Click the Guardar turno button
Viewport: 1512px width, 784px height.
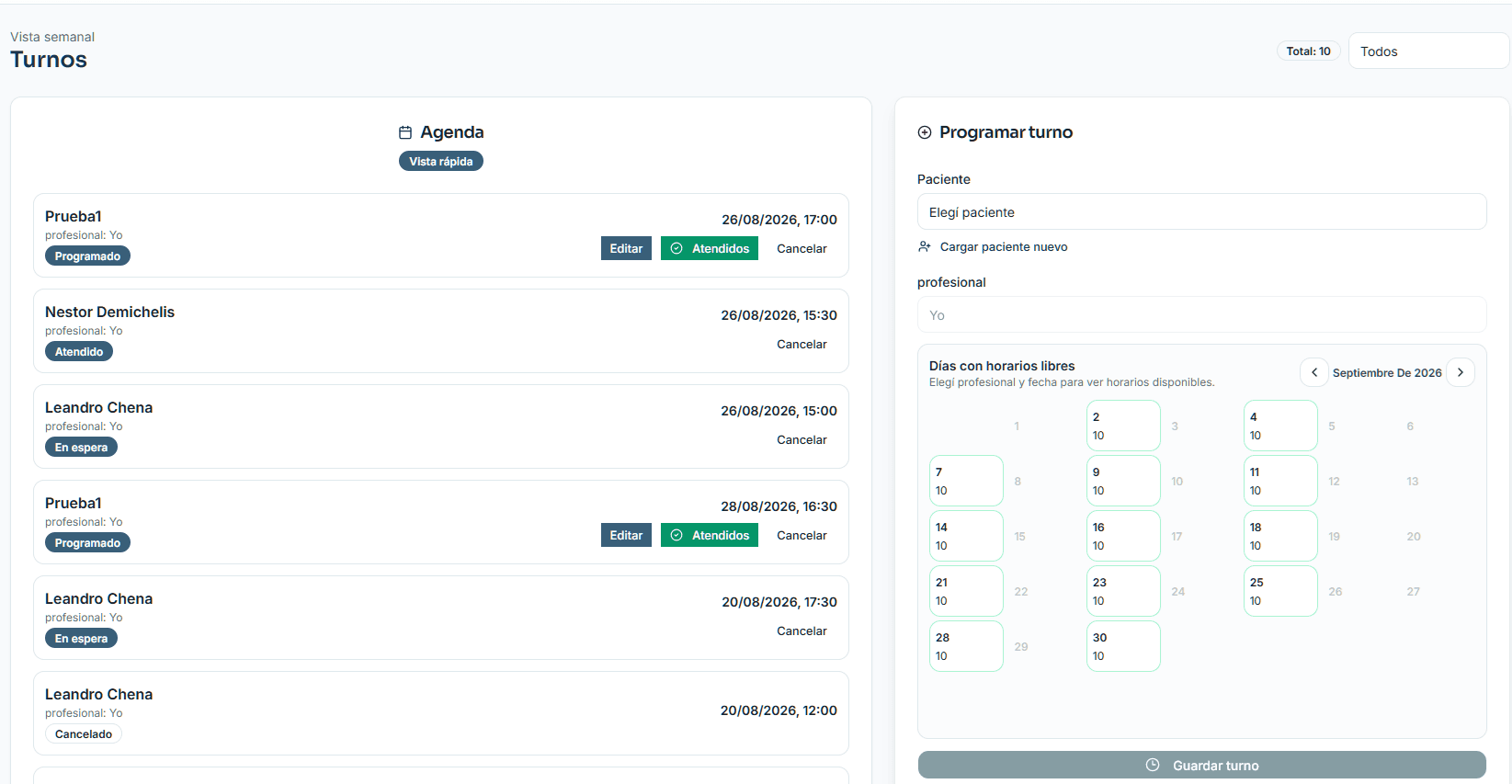1201,765
